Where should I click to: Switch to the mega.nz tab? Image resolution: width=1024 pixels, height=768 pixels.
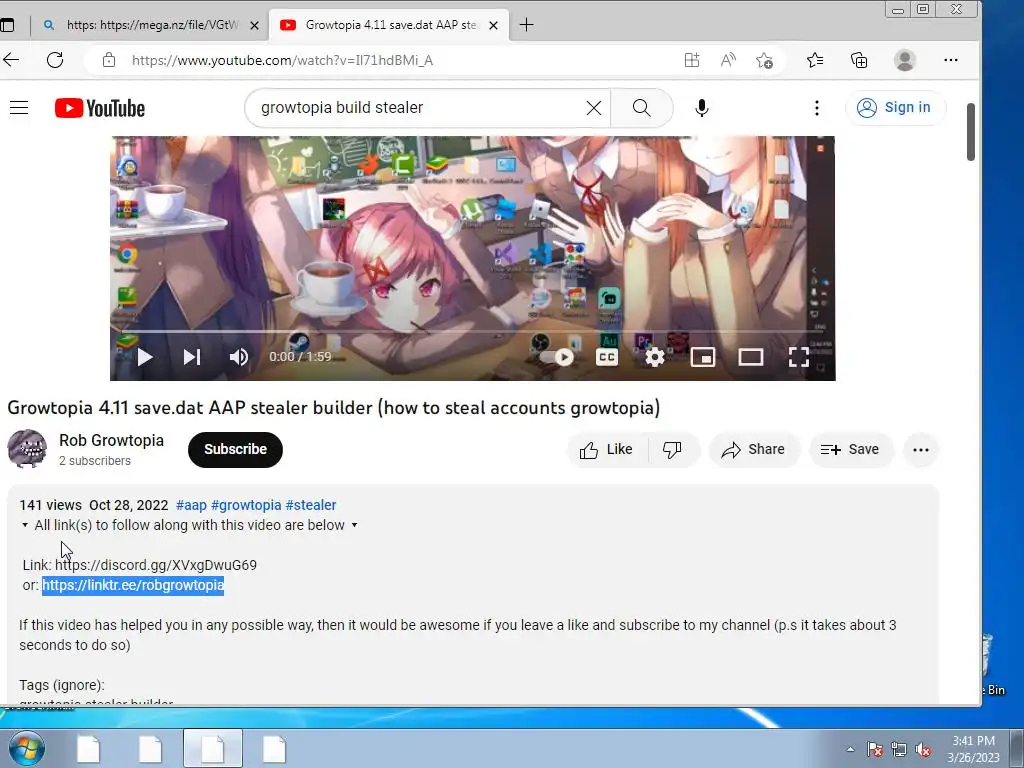(150, 25)
